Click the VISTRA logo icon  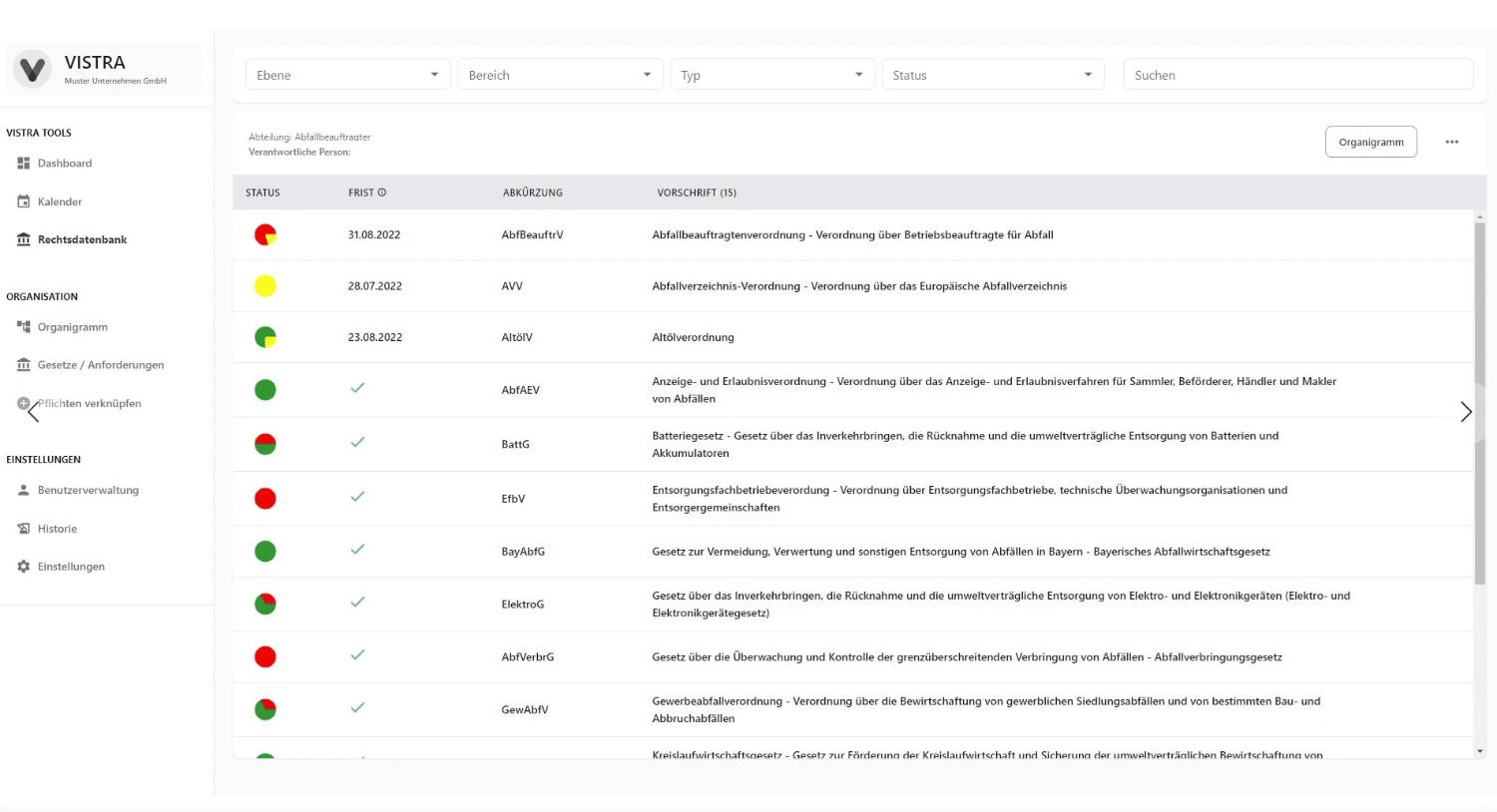tap(32, 69)
